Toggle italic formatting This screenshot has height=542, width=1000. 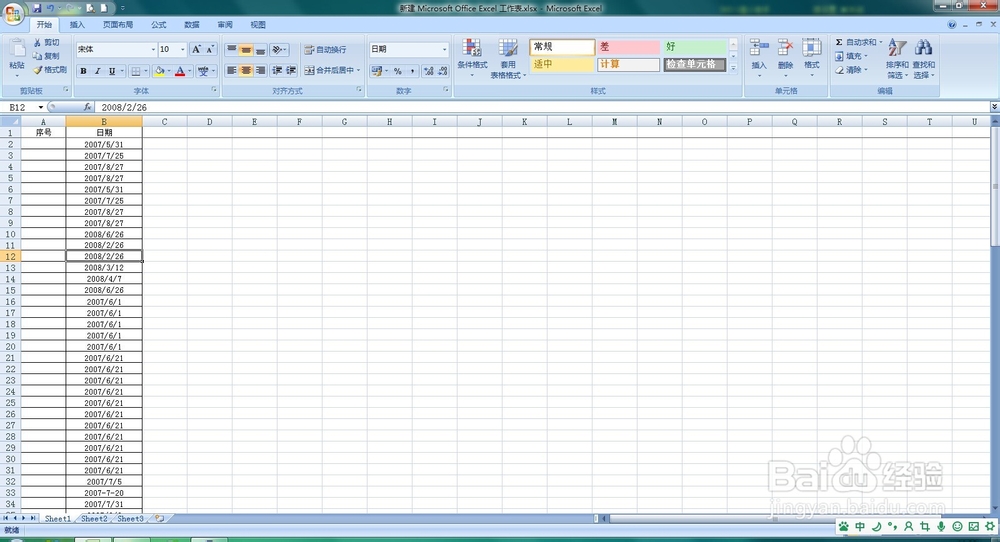[x=98, y=71]
